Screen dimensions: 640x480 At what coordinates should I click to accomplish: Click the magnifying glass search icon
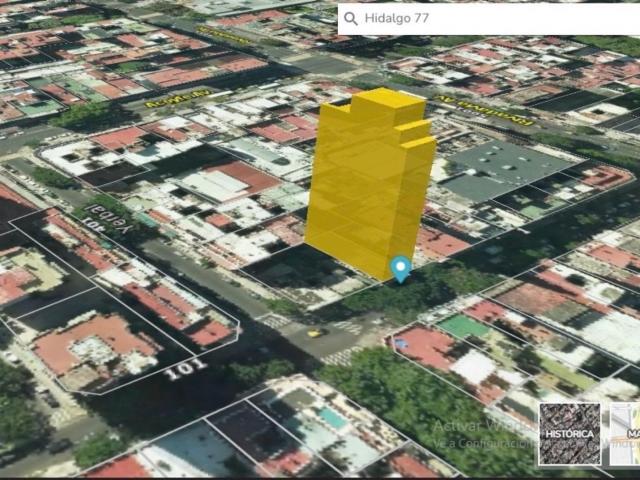pyautogui.click(x=351, y=18)
